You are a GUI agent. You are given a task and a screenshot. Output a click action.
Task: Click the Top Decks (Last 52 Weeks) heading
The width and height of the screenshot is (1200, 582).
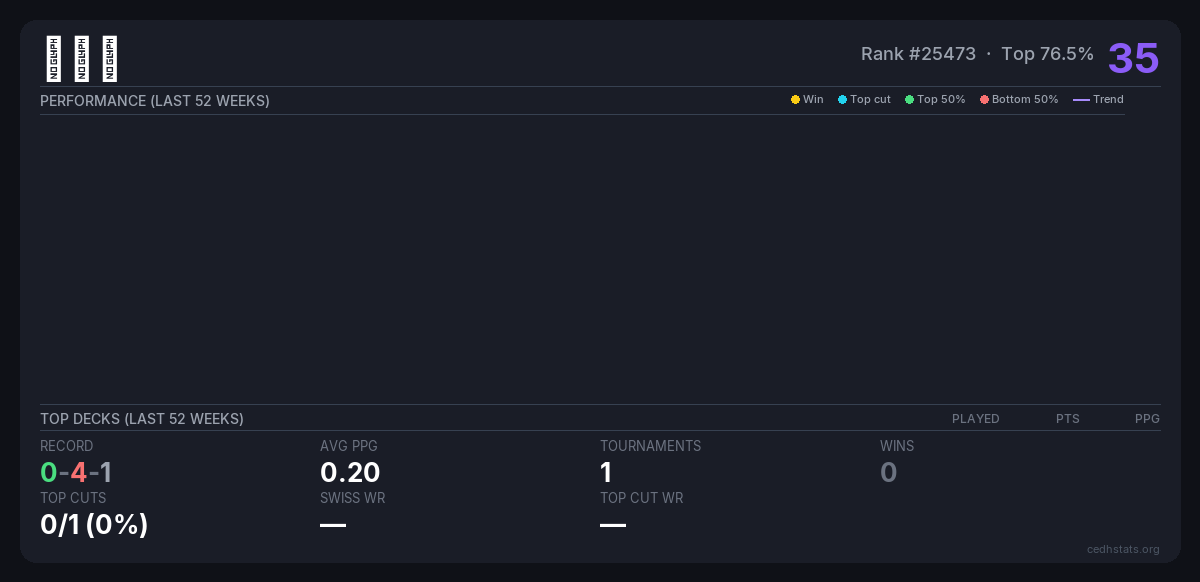click(142, 419)
